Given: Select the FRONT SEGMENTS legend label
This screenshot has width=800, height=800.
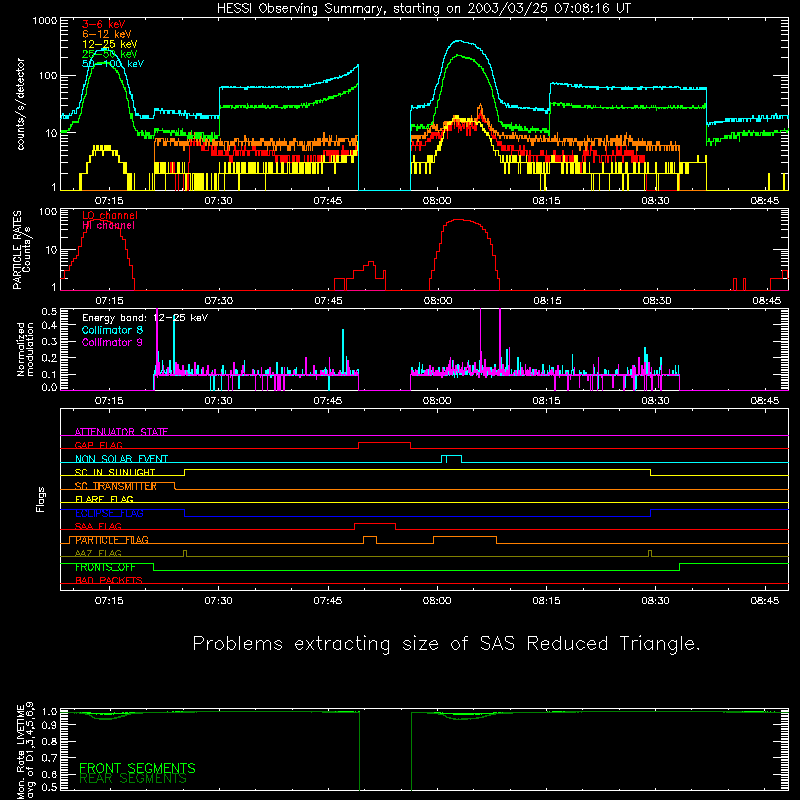Looking at the screenshot, I should 137,768.
